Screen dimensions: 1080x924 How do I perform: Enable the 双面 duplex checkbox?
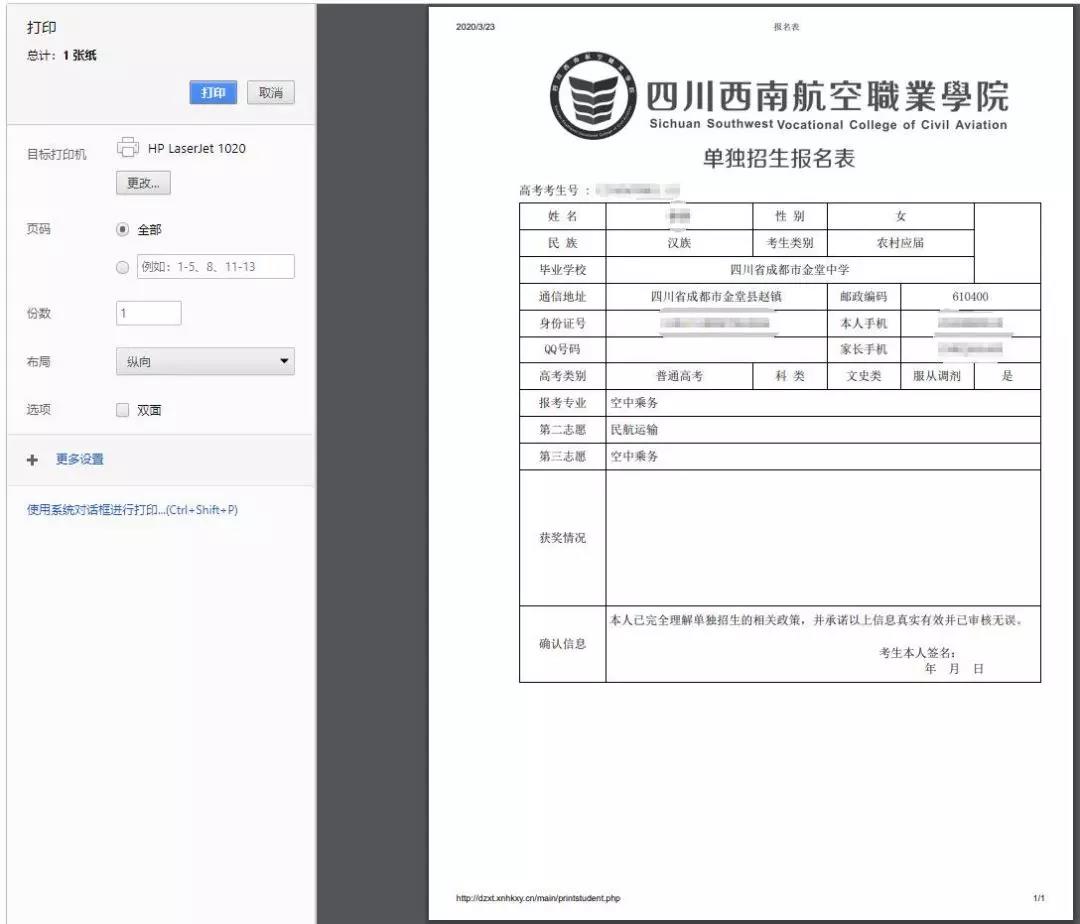tap(123, 410)
